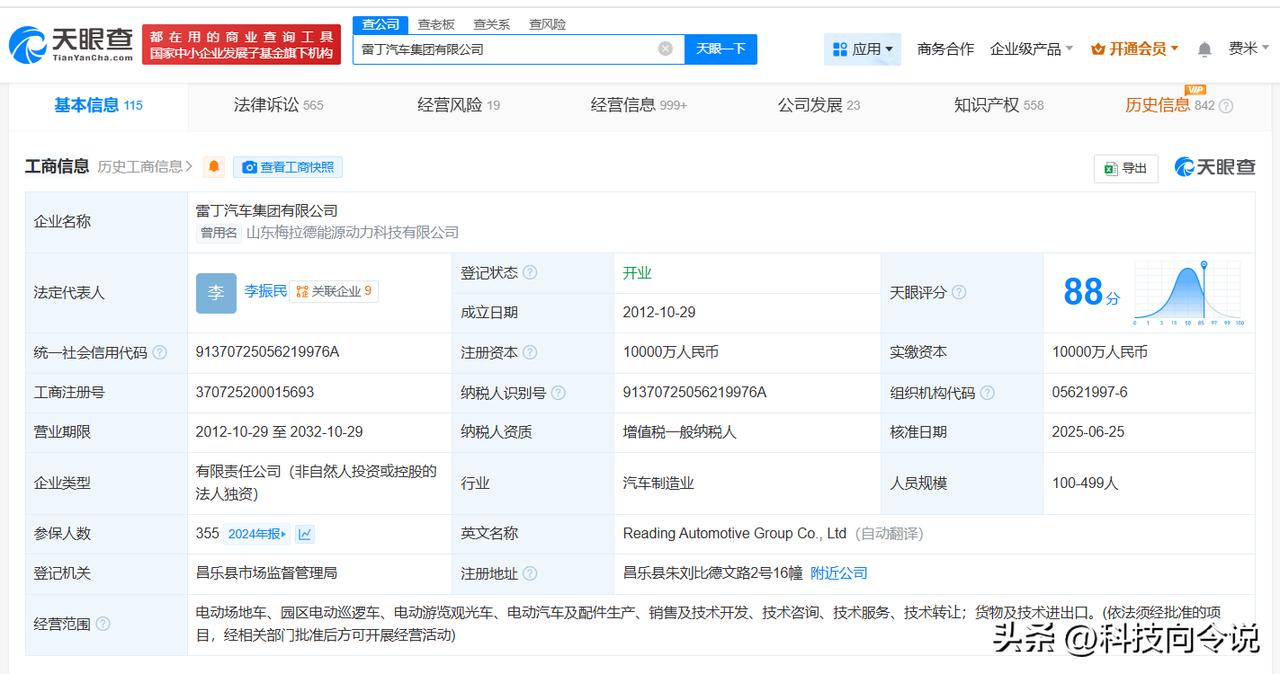Click staff size 100-499人
1280x674 pixels.
click(x=1085, y=483)
